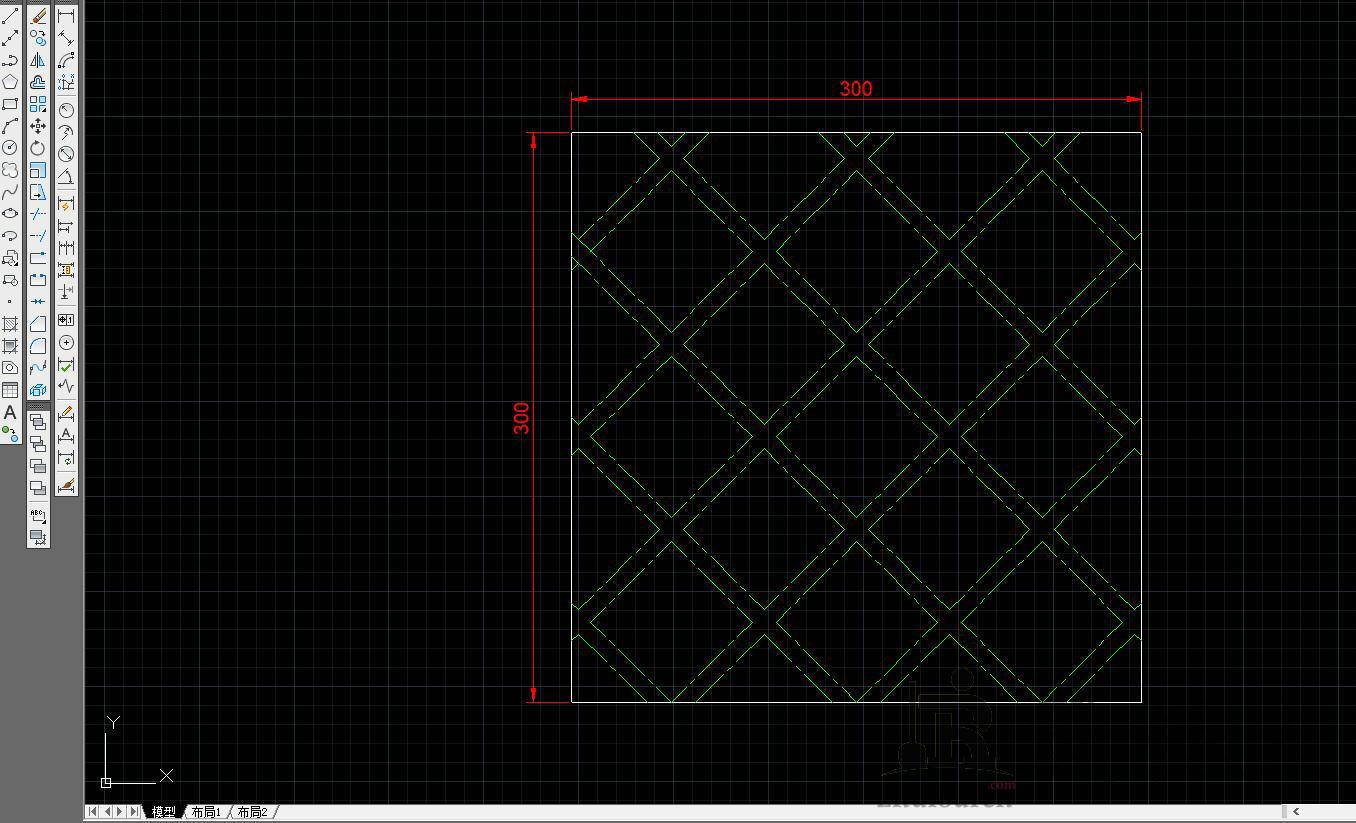
Task: Select the Scale tool
Action: (38, 170)
